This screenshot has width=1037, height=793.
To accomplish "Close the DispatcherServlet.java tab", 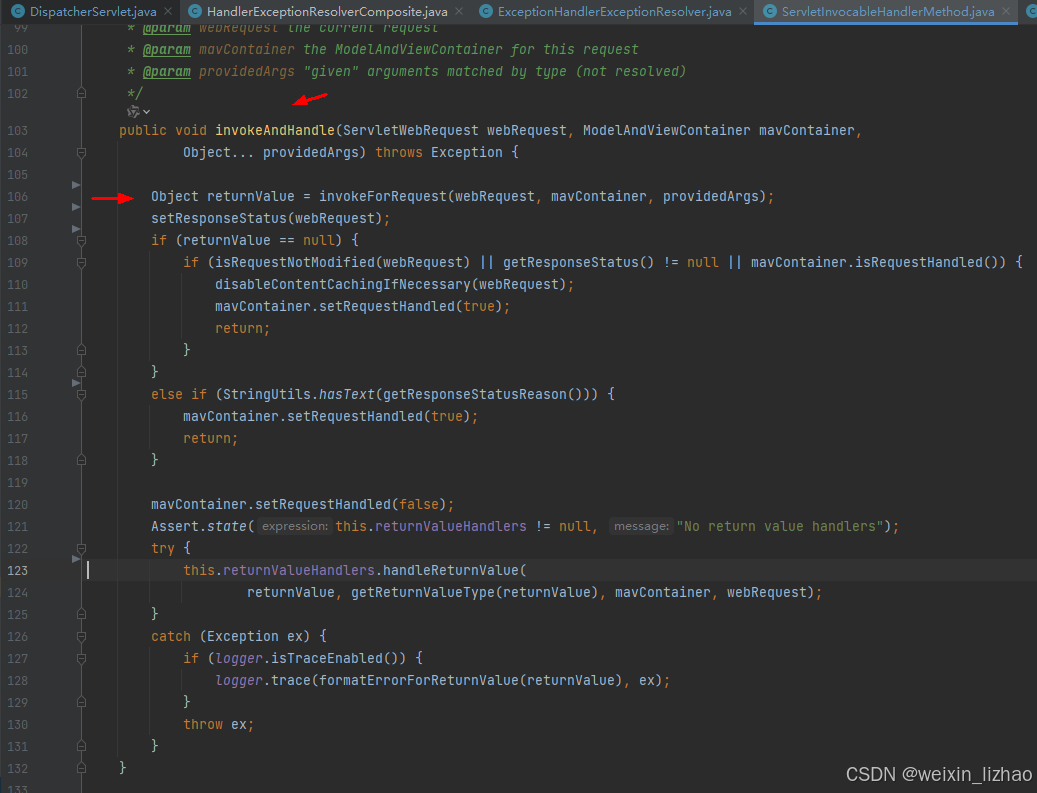I will pyautogui.click(x=168, y=11).
